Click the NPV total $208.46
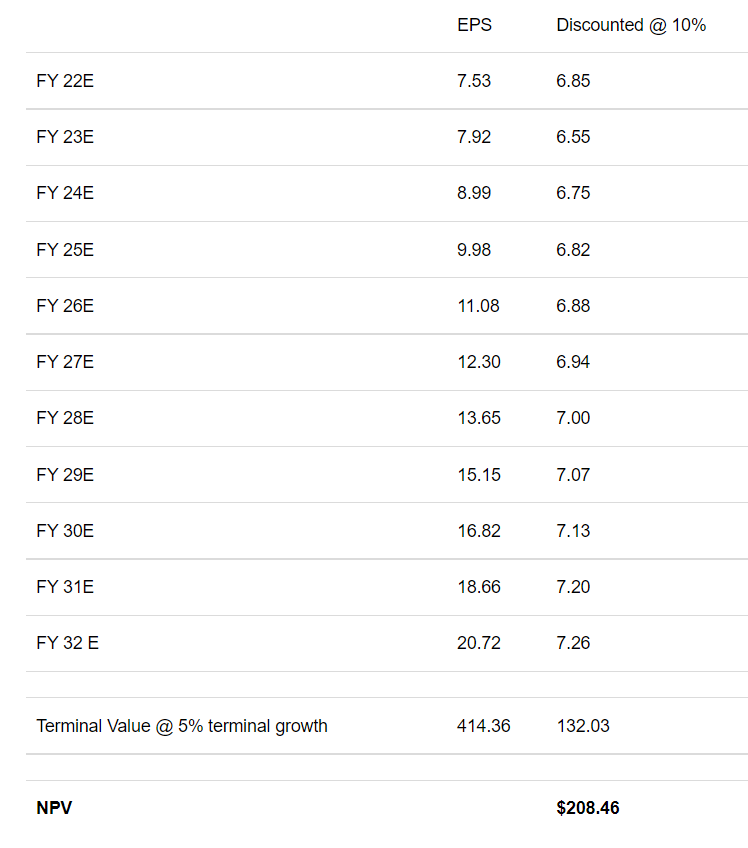This screenshot has height=848, width=748. point(588,808)
